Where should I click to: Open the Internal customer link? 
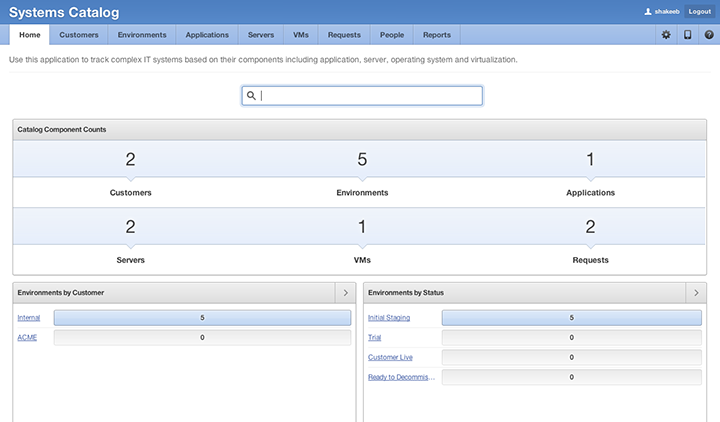29,318
